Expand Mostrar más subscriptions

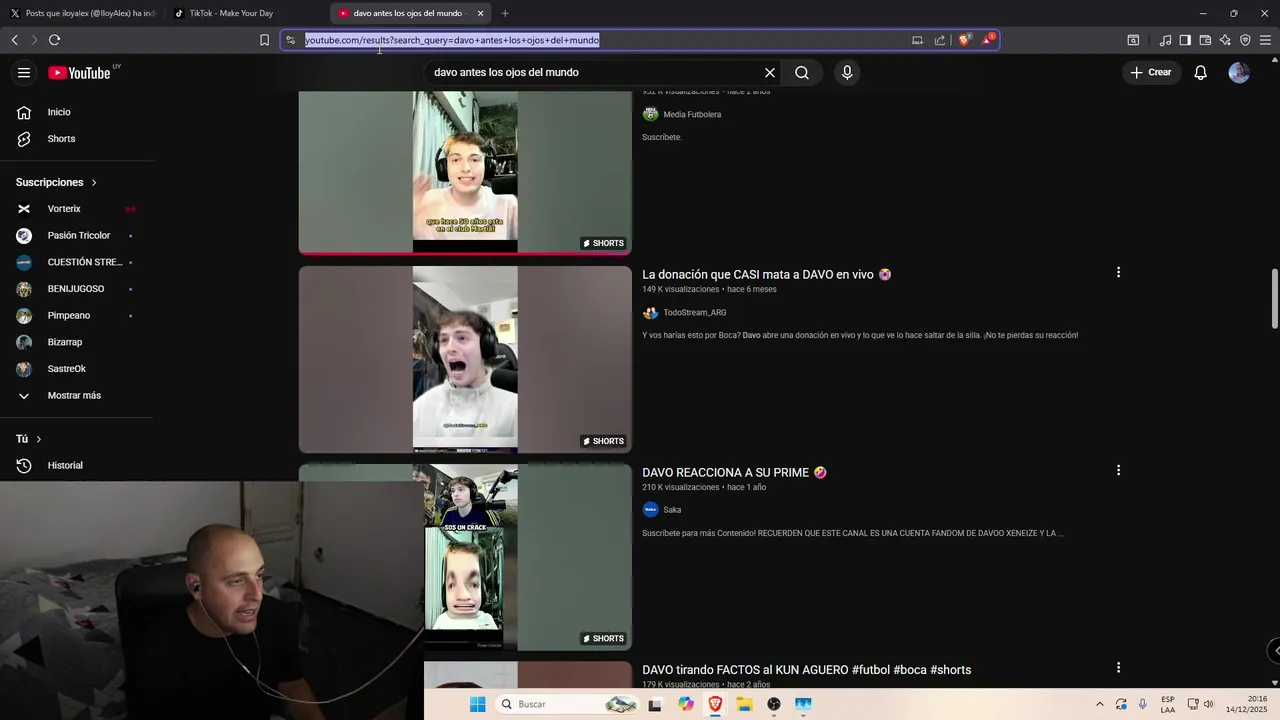[x=76, y=395]
